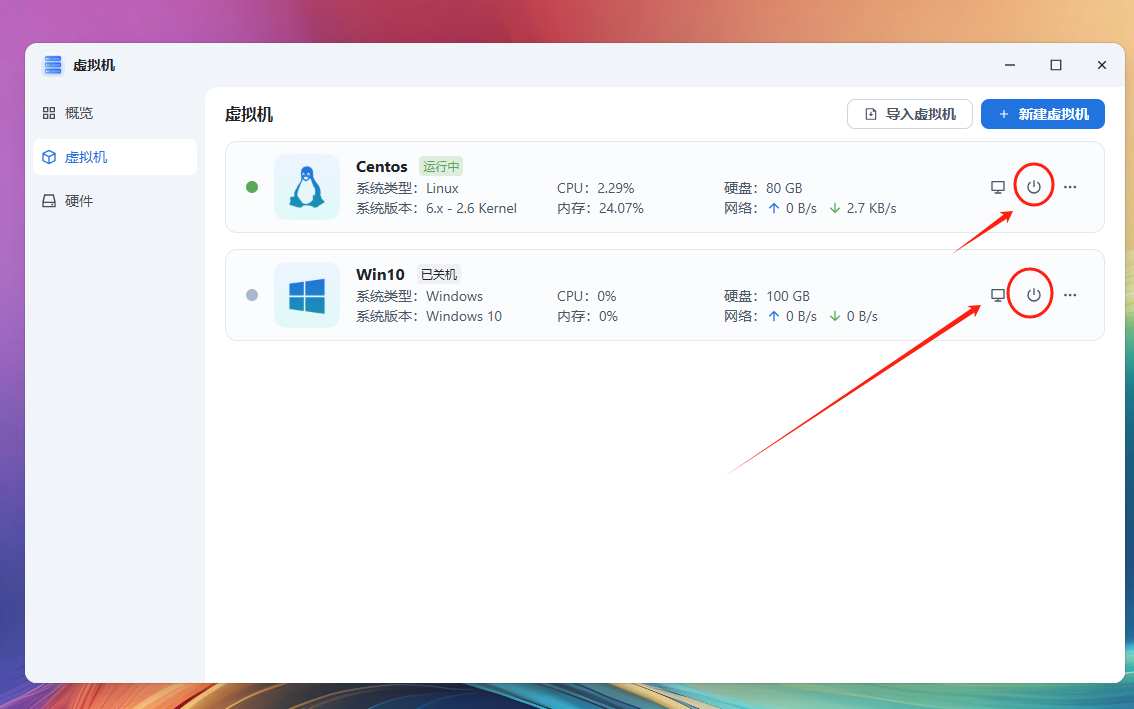Viewport: 1134px width, 709px height.
Task: Click the Centos Linux penguin icon
Action: tap(307, 187)
